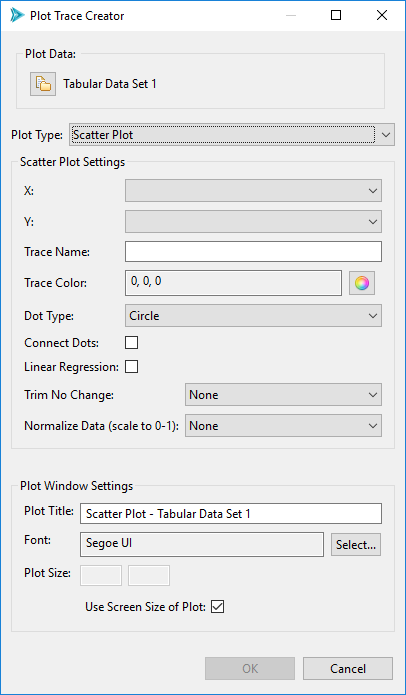Screen dimensions: 406x695
Task: Enable the Linear Regression checkbox
Action: 132,367
